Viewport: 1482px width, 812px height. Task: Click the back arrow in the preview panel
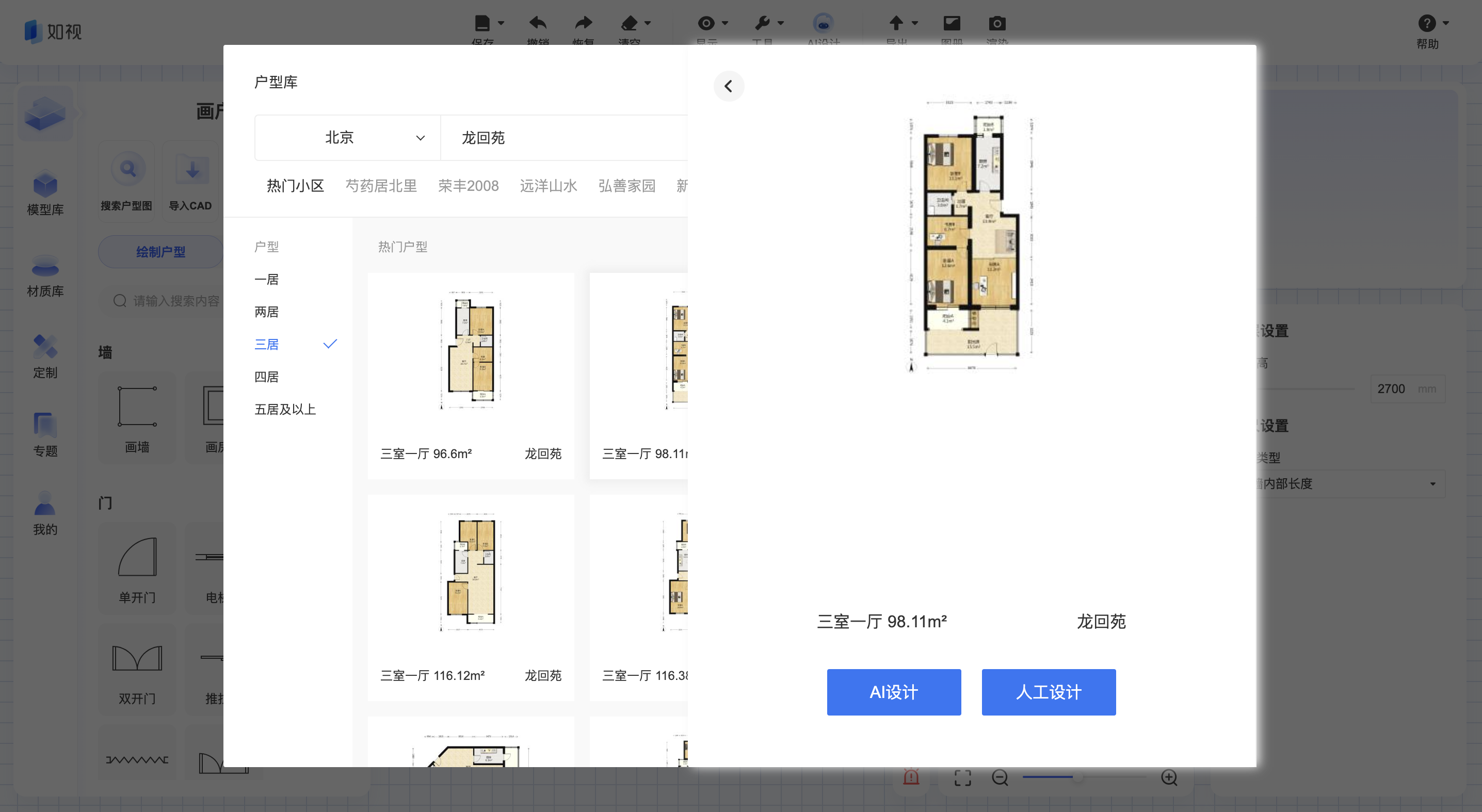[728, 86]
